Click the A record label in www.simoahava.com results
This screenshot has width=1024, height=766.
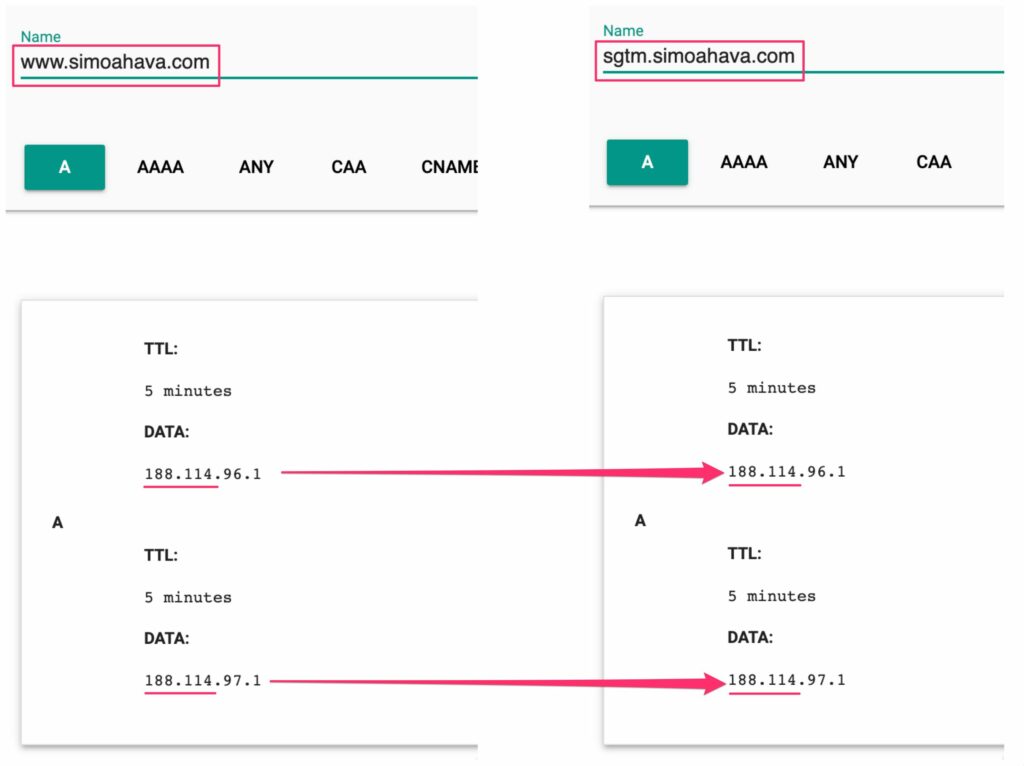click(x=57, y=522)
